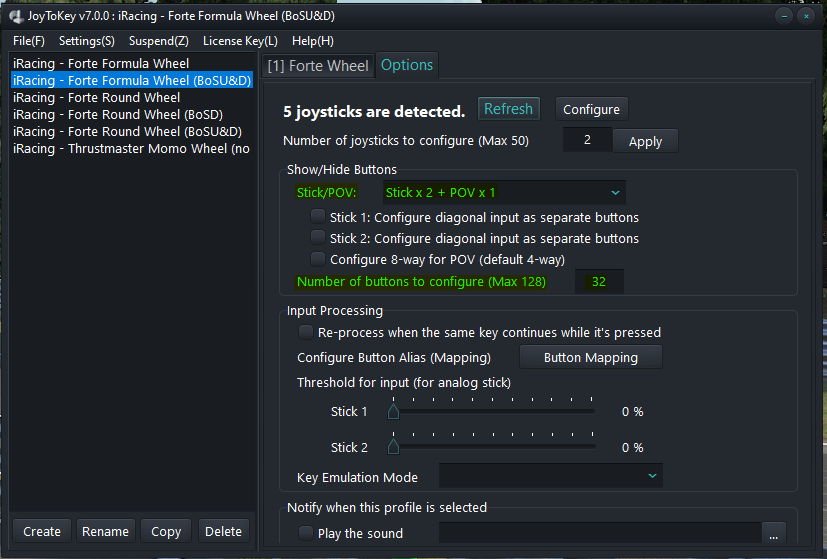The height and width of the screenshot is (559, 827).
Task: Open the Settings(S) menu
Action: click(86, 41)
